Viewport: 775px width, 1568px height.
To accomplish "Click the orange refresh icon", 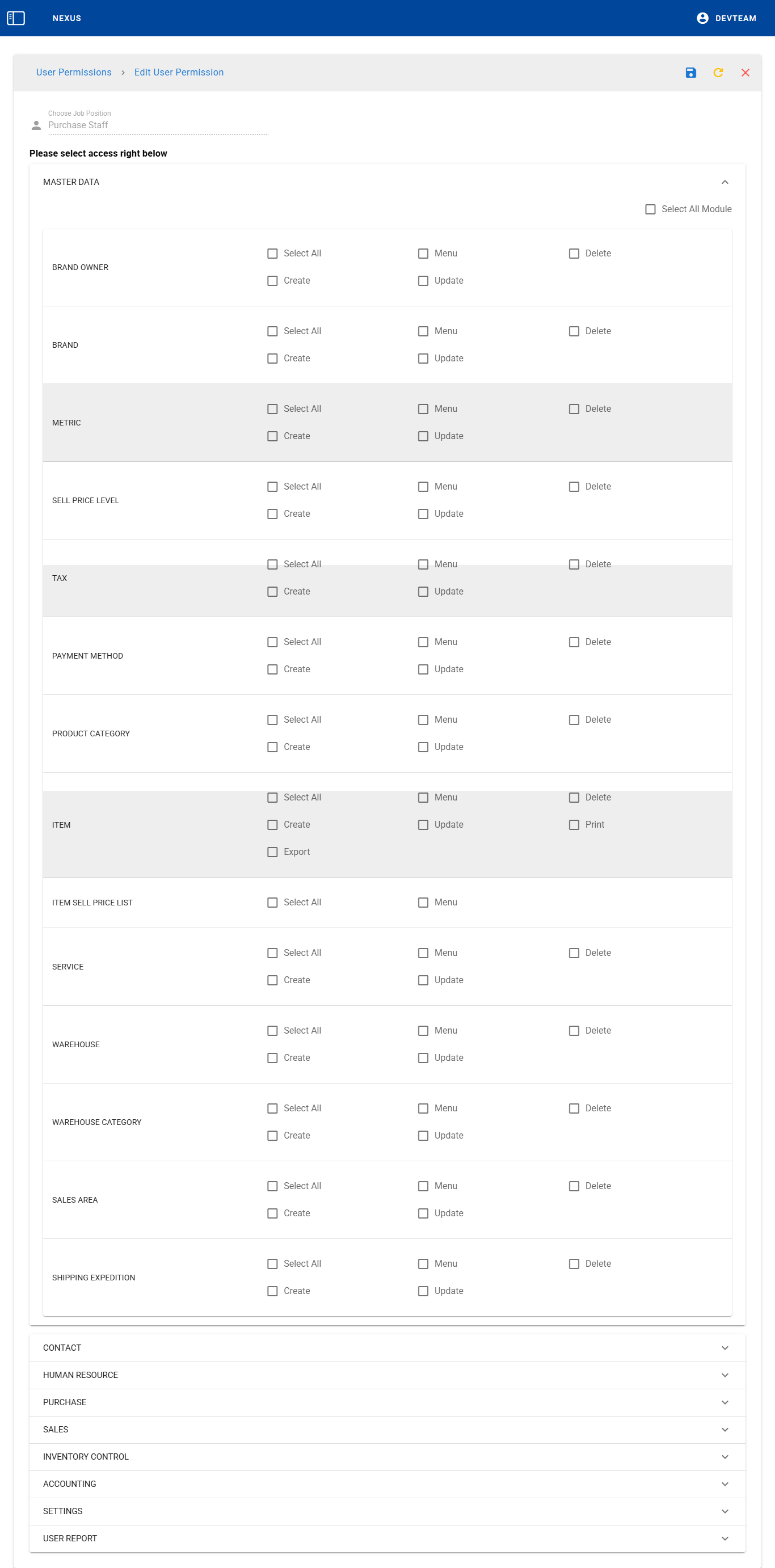I will (718, 73).
